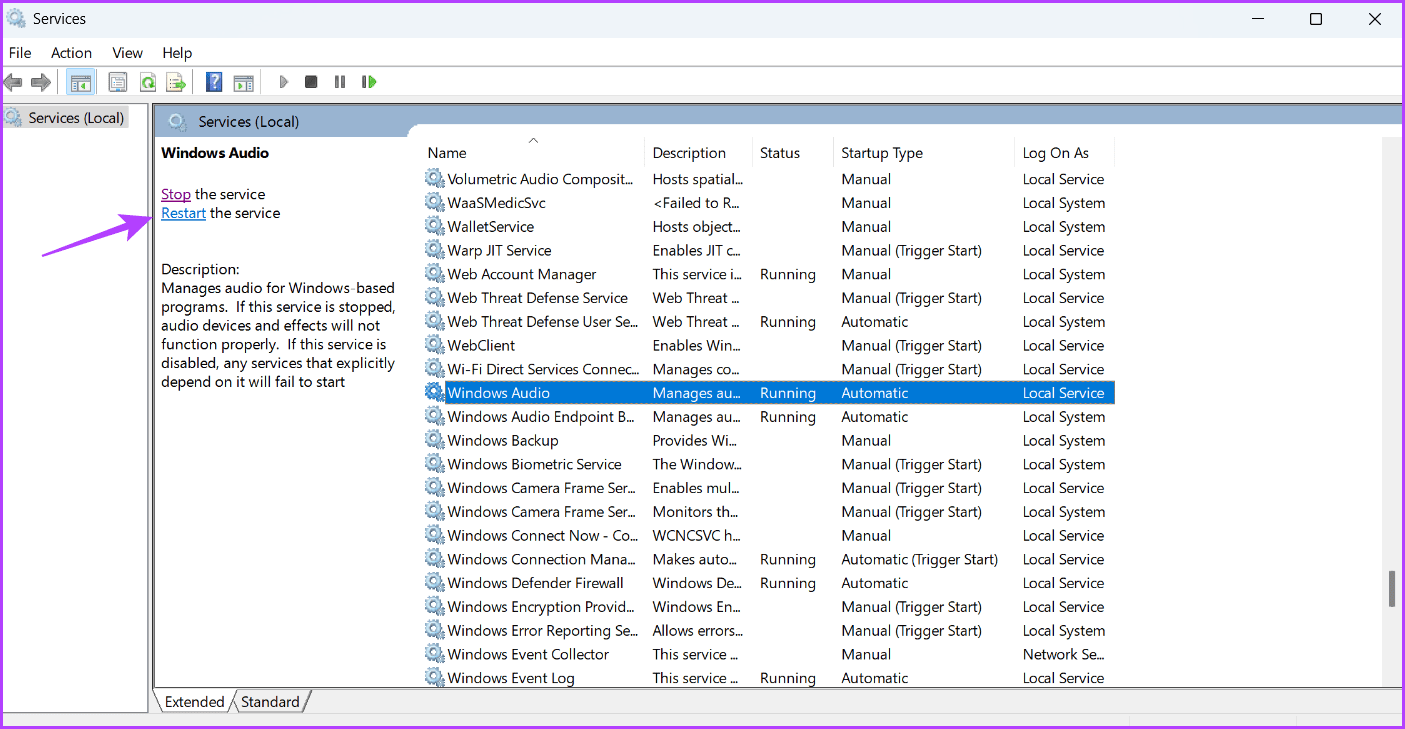
Task: Click the vertical scrollbar thumb of services list
Action: tap(1391, 589)
